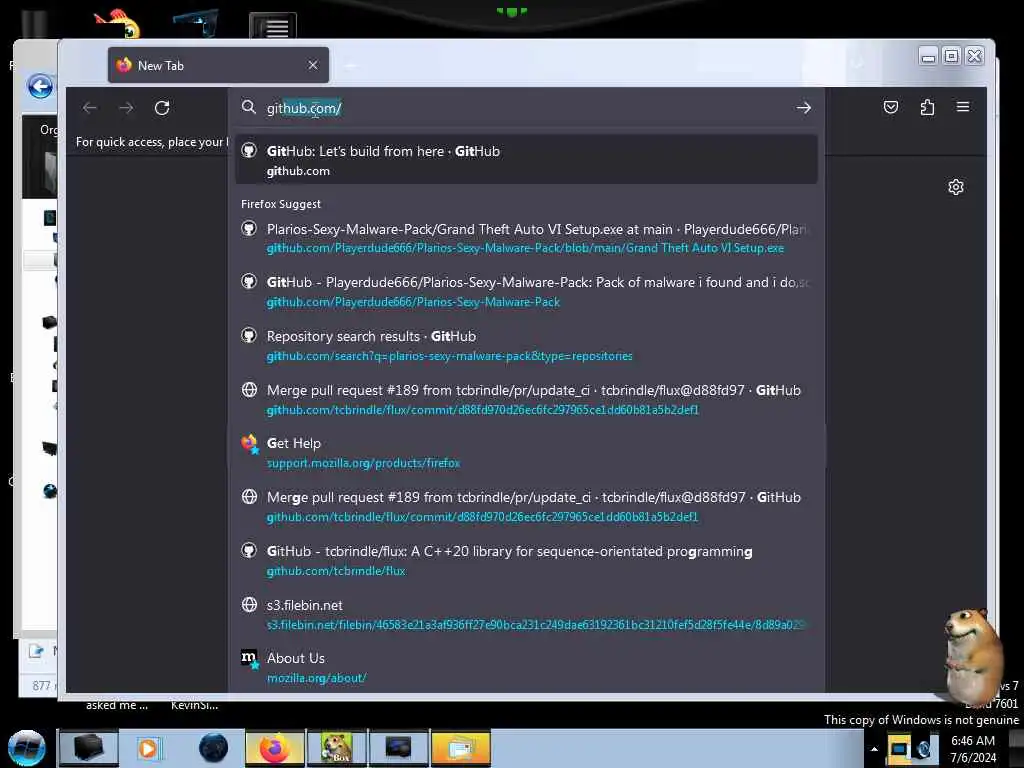Click the Firefox Suggest label
This screenshot has width=1024, height=768.
281,204
